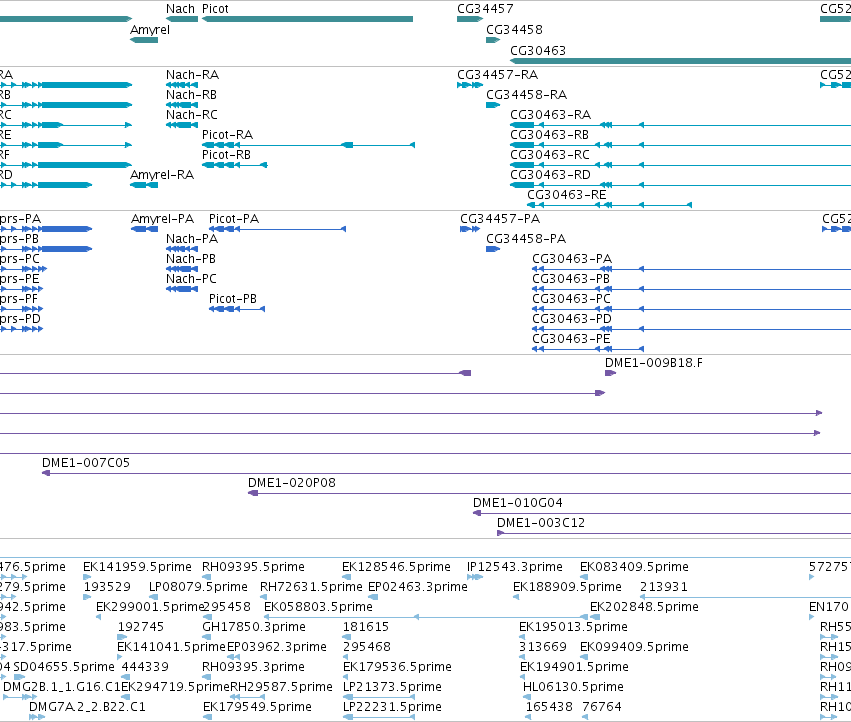Viewport: 851px width, 722px height.
Task: Click EST HL06130.5prime
Action: (x=573, y=687)
